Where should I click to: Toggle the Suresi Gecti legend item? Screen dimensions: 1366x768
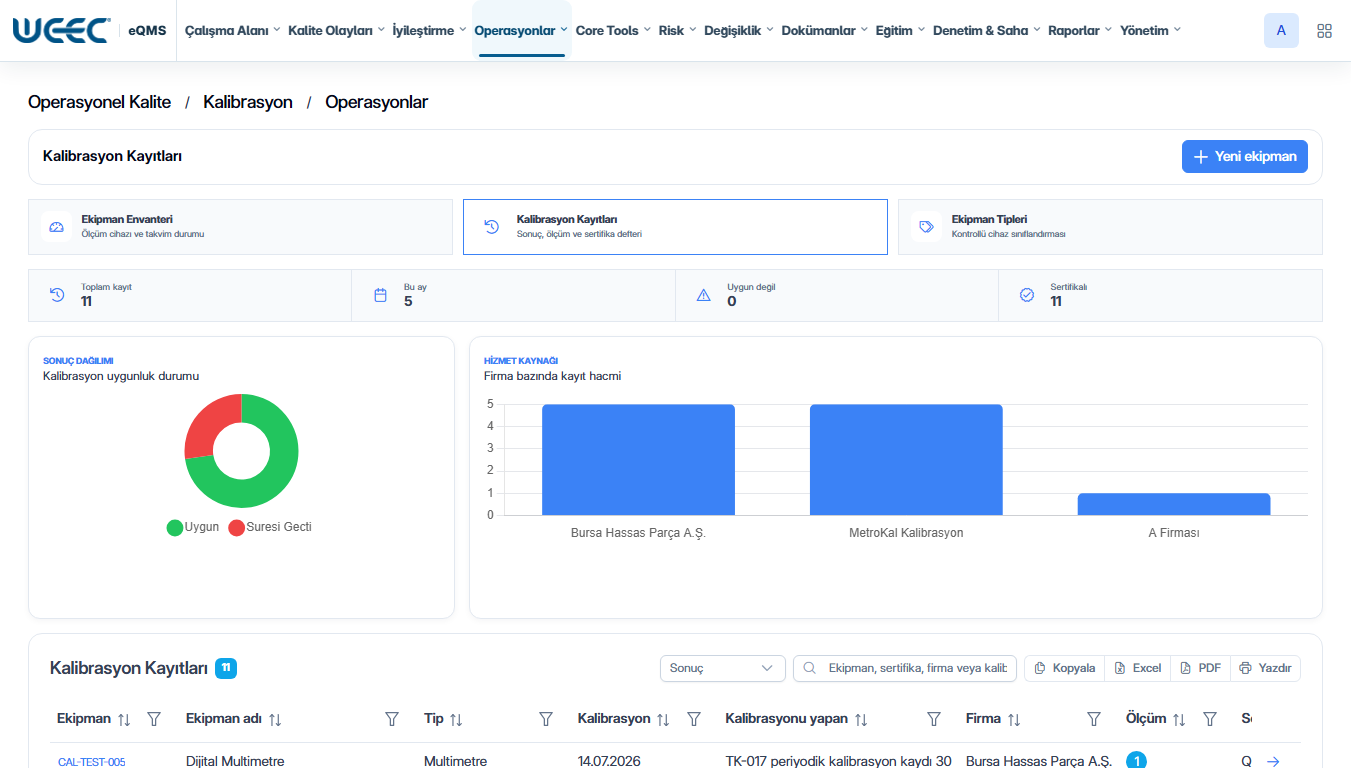pos(270,527)
